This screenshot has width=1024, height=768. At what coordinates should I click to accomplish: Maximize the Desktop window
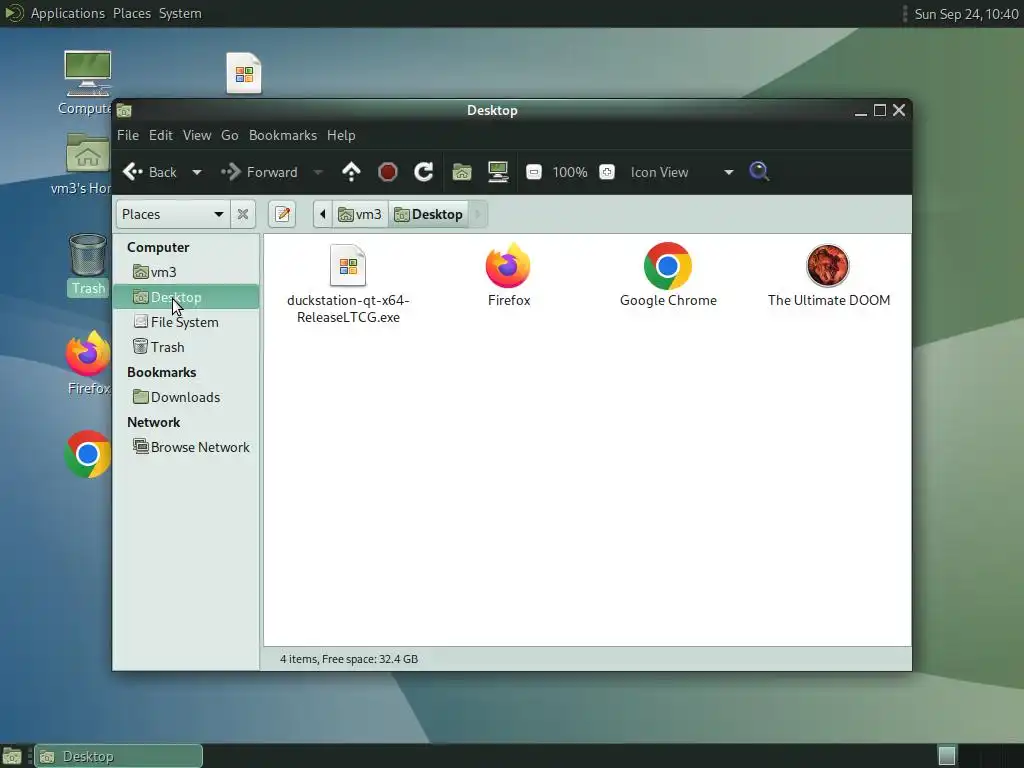coord(880,110)
